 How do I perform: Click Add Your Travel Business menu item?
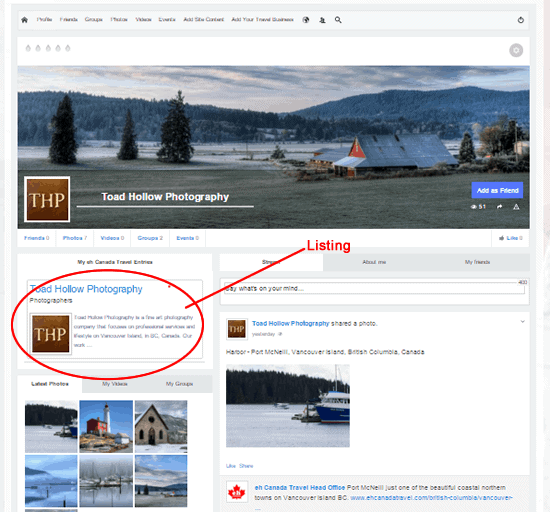(x=262, y=20)
